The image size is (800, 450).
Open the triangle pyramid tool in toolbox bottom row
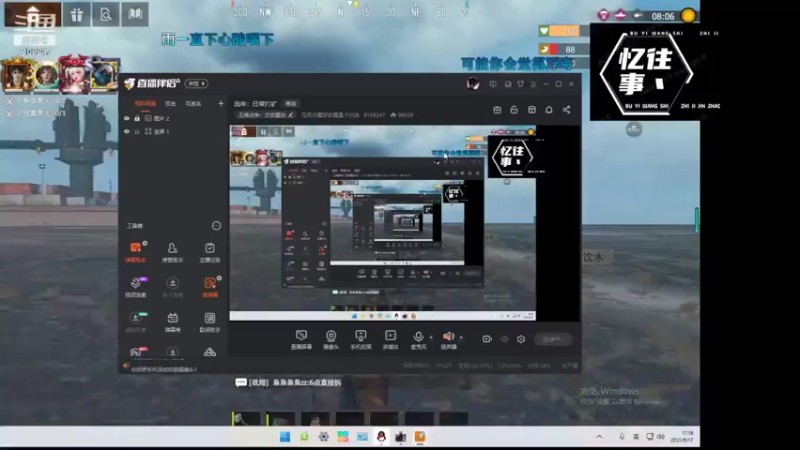pyautogui.click(x=210, y=352)
